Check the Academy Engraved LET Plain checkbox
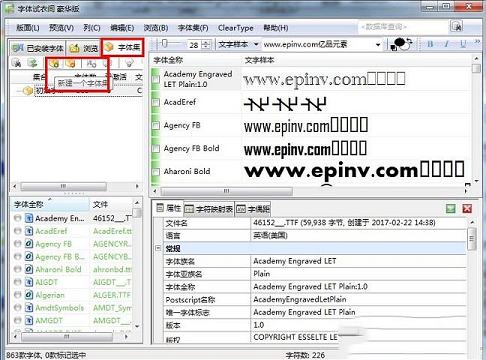The image size is (486, 360). (156, 79)
